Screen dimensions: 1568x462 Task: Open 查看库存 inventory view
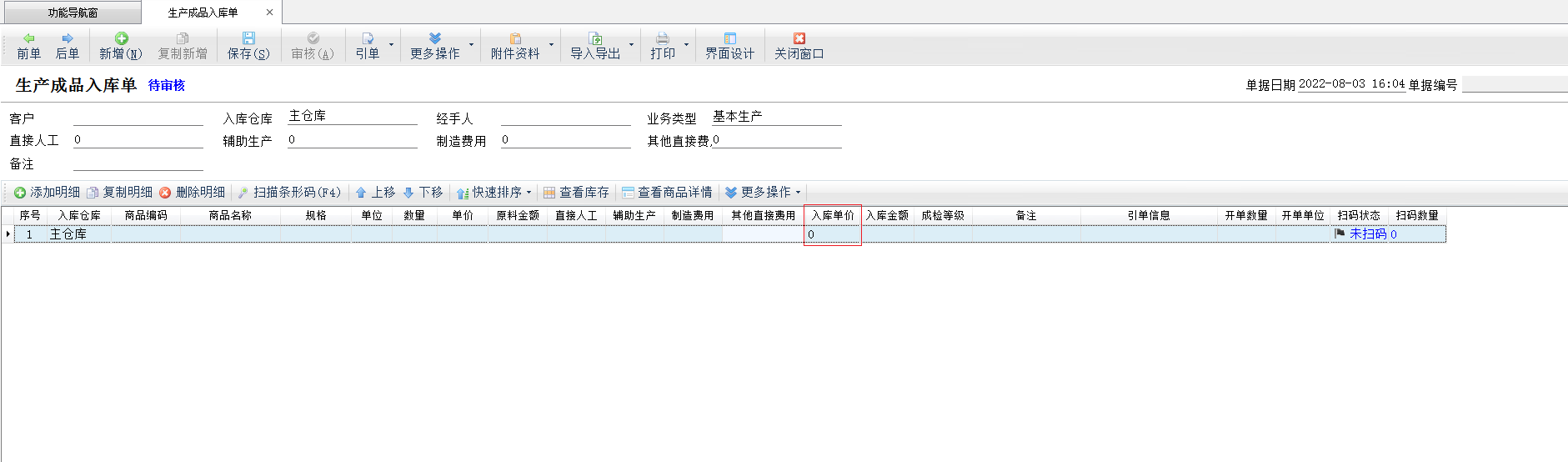click(x=576, y=193)
